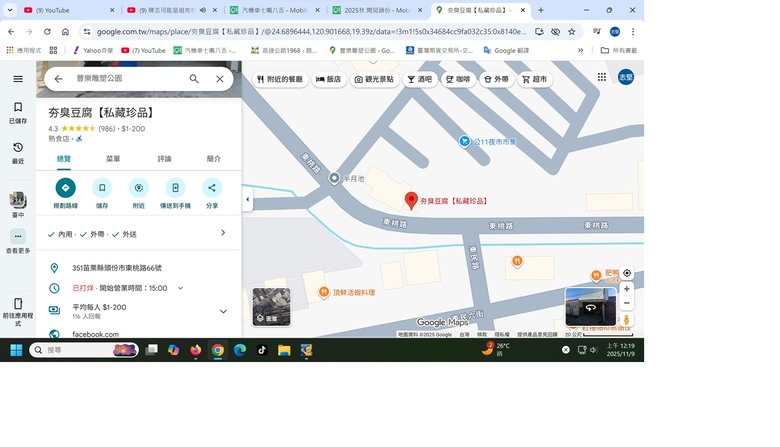Switch to the Menu tab
Viewport: 780px width, 447px height.
click(113, 159)
